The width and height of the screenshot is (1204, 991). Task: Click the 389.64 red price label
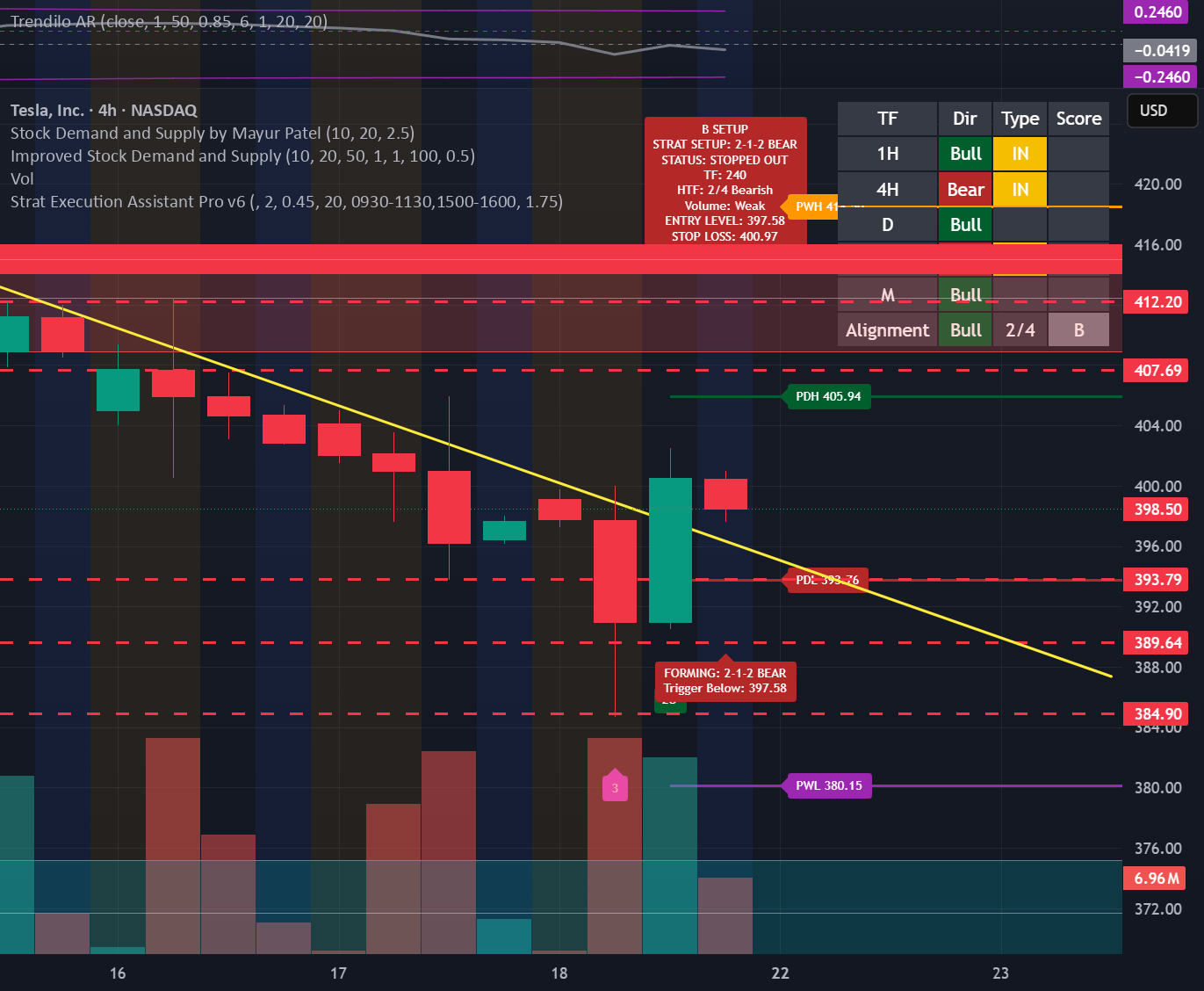coord(1157,643)
